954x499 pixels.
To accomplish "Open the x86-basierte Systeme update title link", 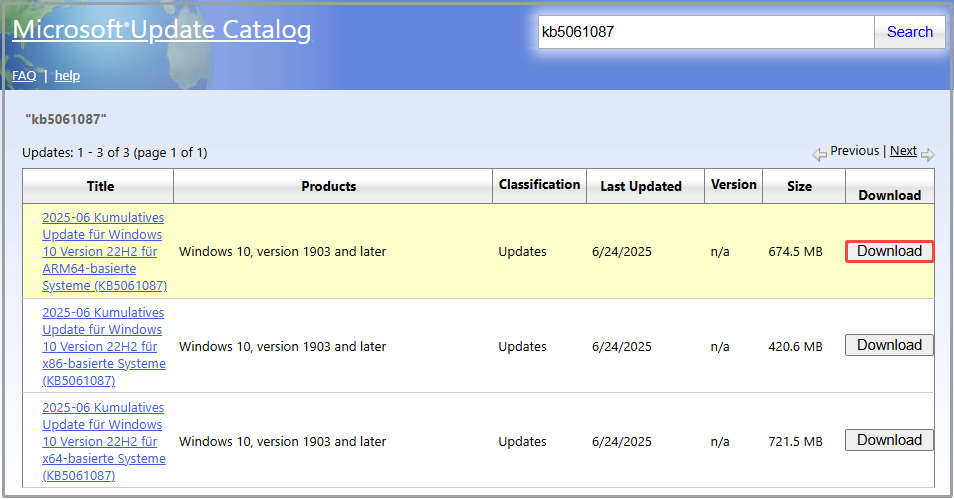I will click(x=104, y=346).
